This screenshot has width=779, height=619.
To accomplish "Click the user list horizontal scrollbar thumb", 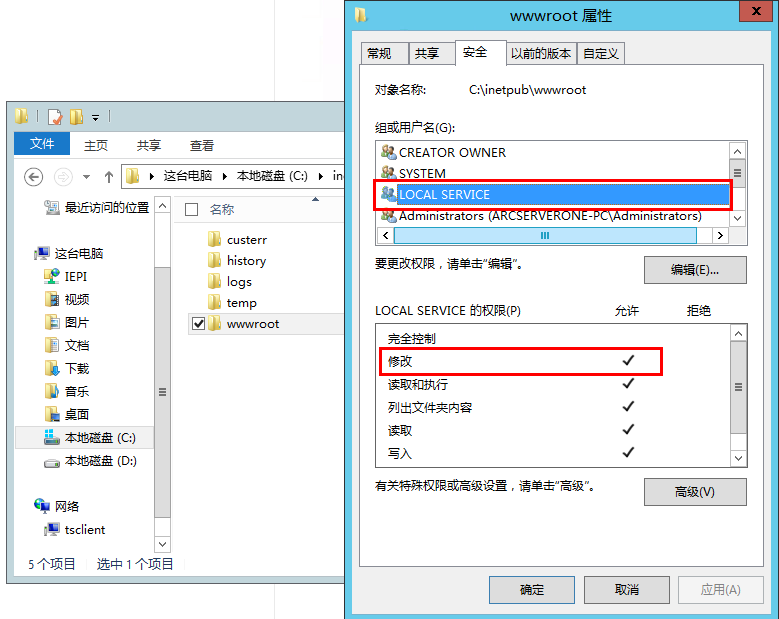I will pos(545,235).
